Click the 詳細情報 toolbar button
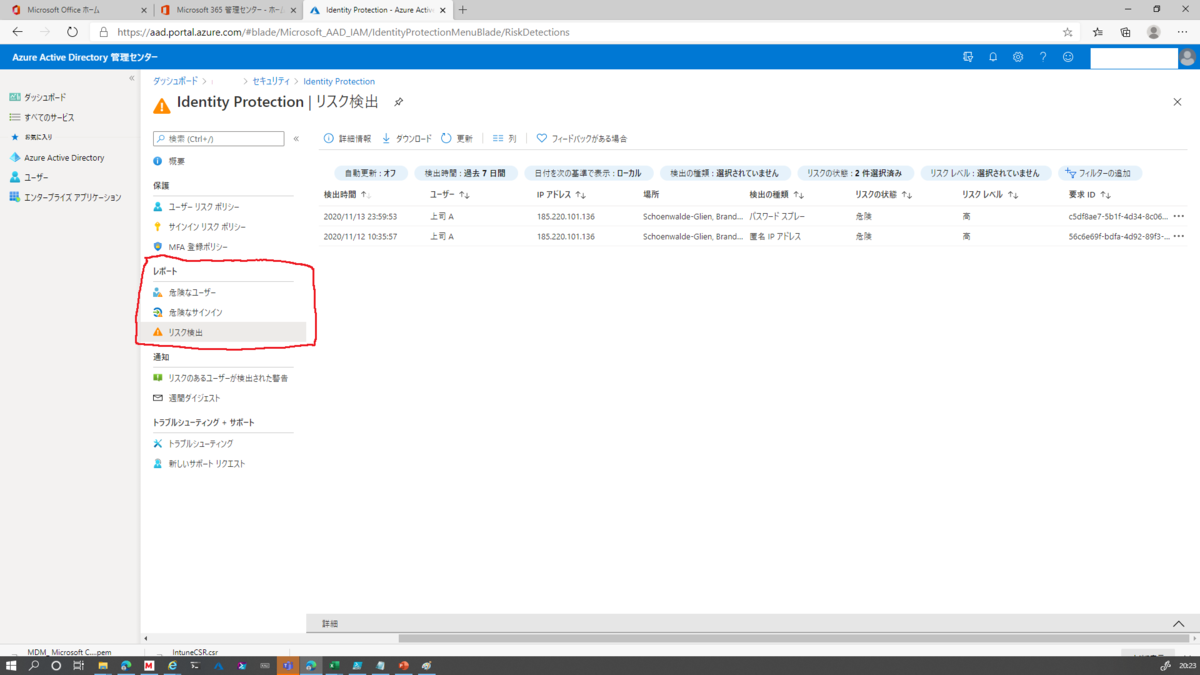Viewport: 1200px width, 675px height. 347,139
